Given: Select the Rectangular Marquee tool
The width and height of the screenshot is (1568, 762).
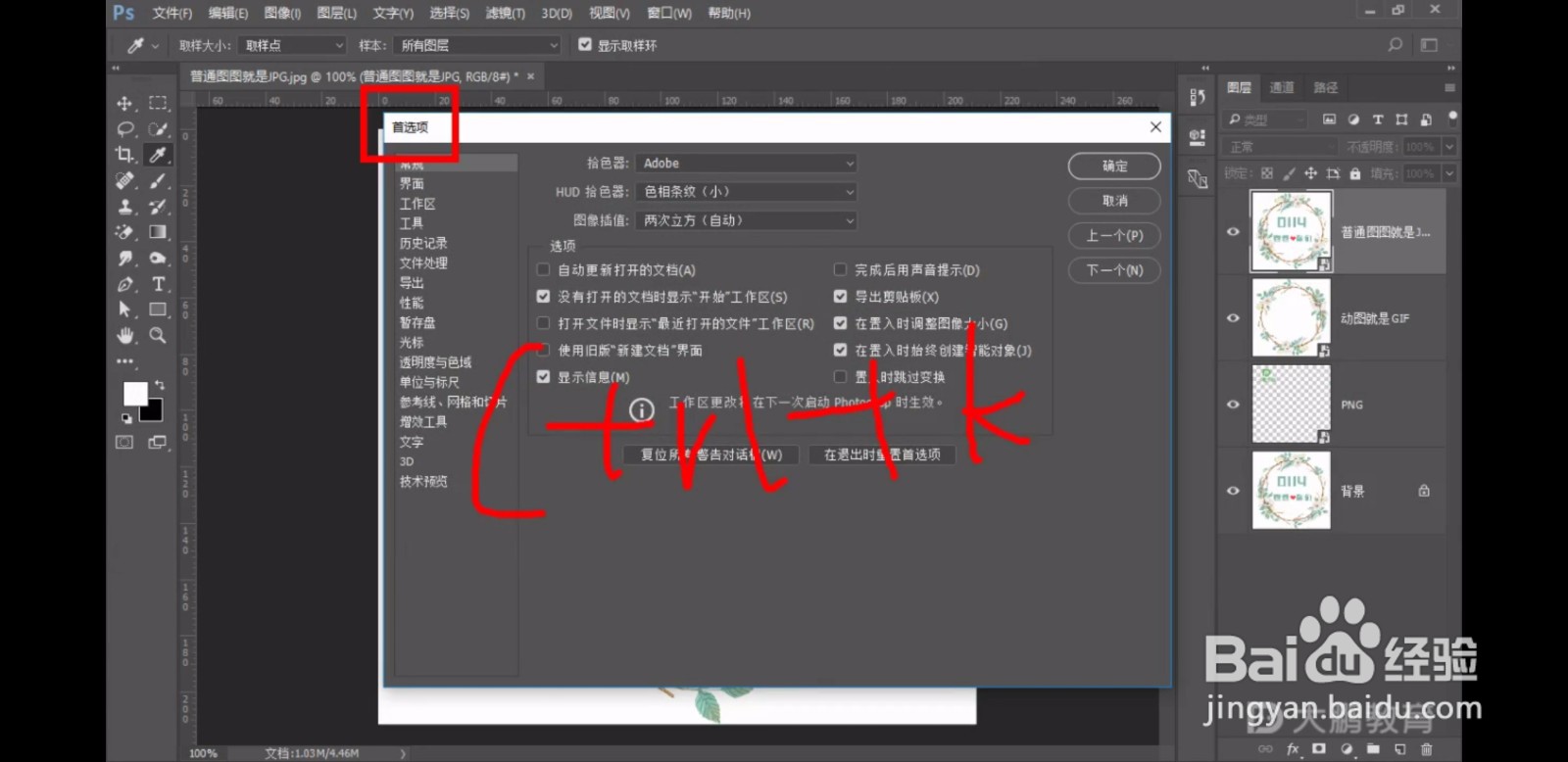Looking at the screenshot, I should (x=157, y=103).
